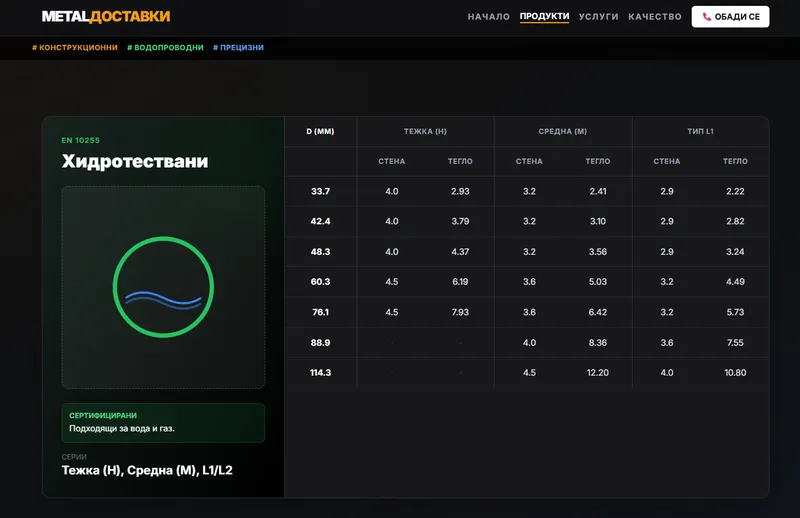Click diameter cell 114.3
The image size is (800, 518).
point(320,373)
